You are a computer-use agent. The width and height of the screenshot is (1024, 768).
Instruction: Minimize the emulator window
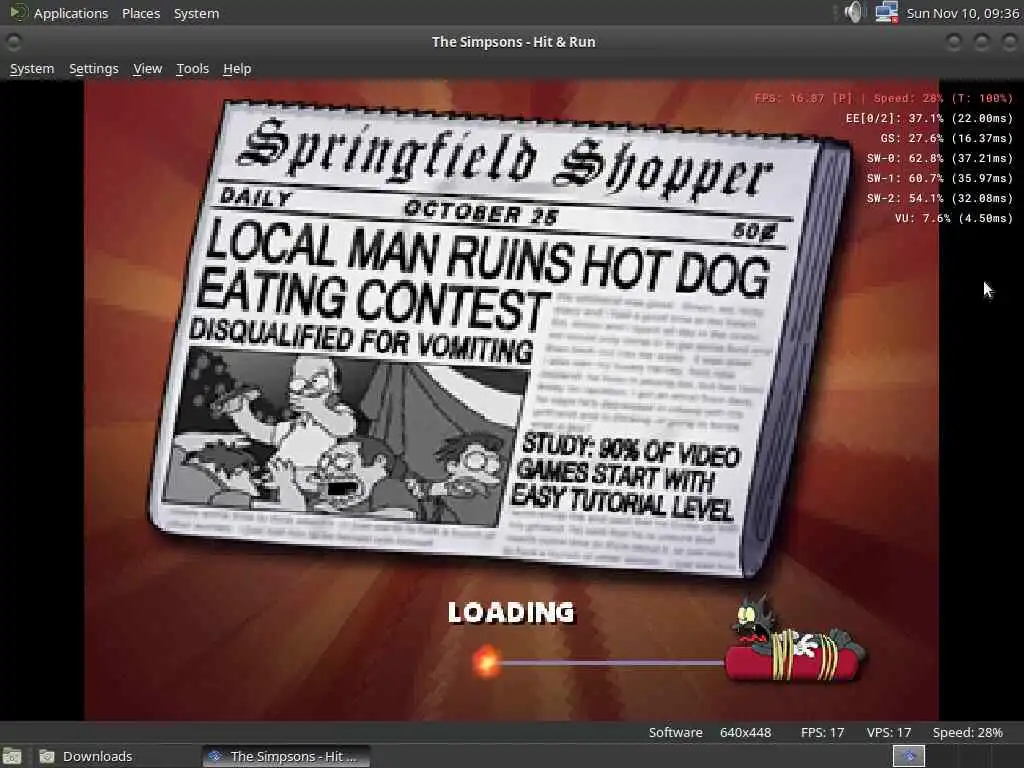tap(953, 42)
